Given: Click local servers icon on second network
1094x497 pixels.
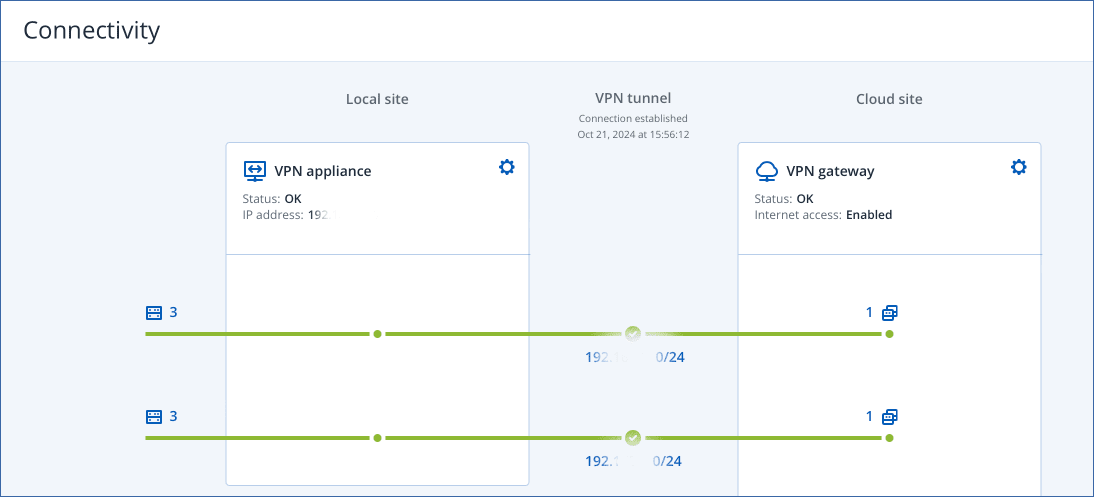Looking at the screenshot, I should 154,416.
